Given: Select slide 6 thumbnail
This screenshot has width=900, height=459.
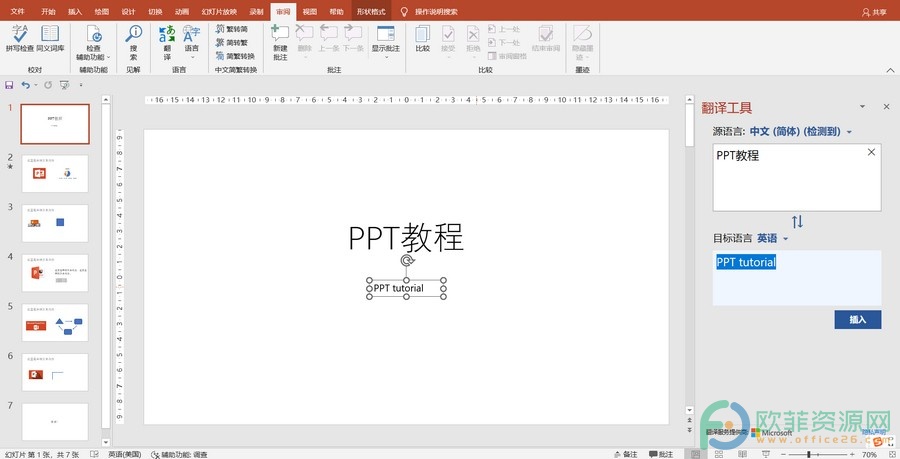Looking at the screenshot, I should (x=55, y=372).
